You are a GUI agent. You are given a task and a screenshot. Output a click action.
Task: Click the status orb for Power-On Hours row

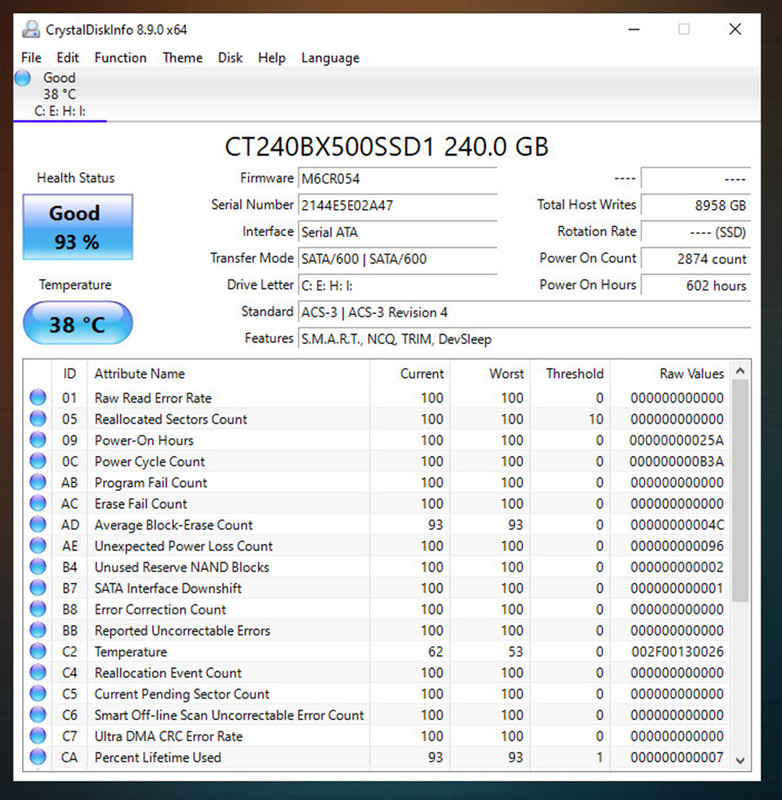(x=38, y=440)
